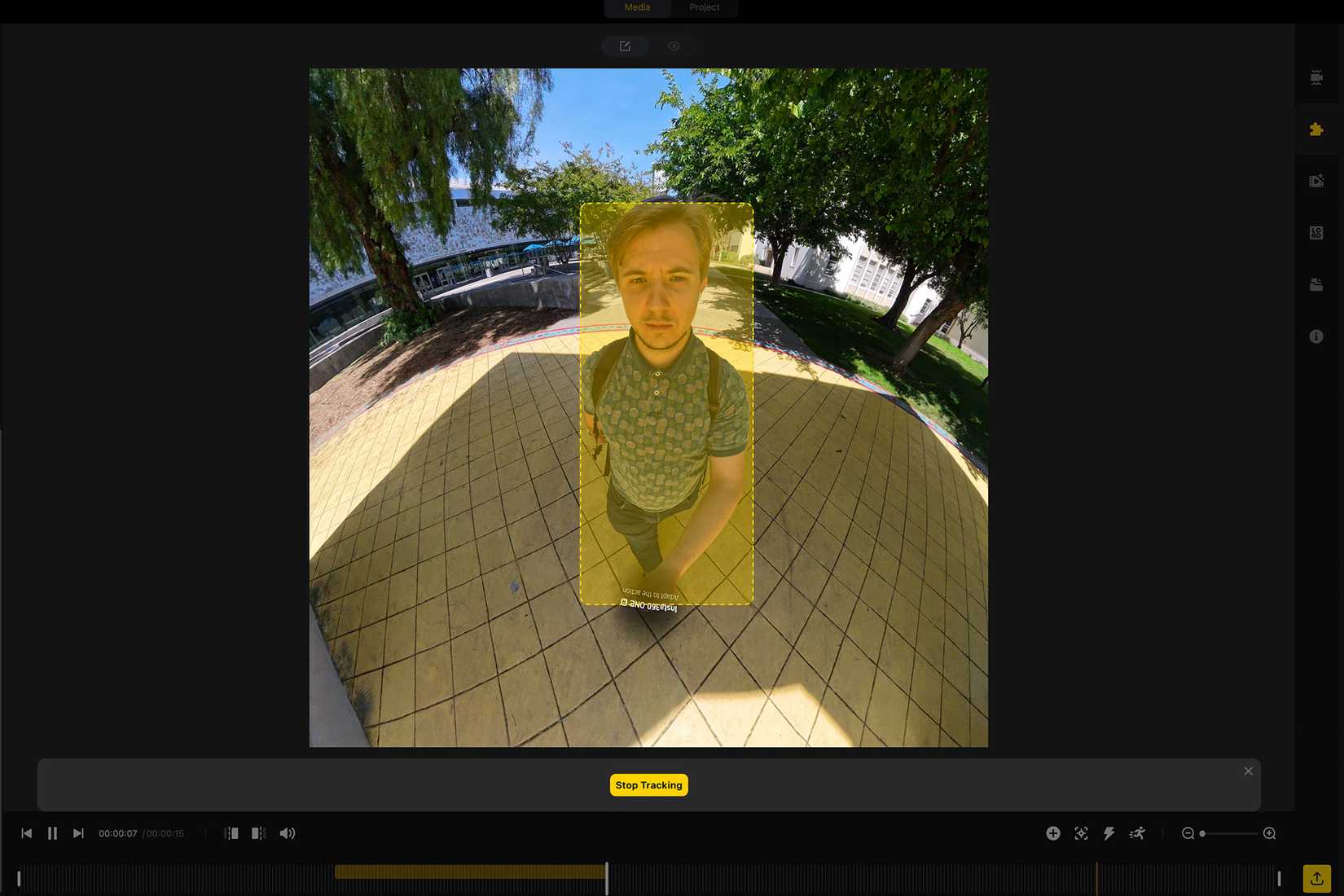The width and height of the screenshot is (1344, 896).
Task: Add a keyframe with the plus icon
Action: (1053, 833)
